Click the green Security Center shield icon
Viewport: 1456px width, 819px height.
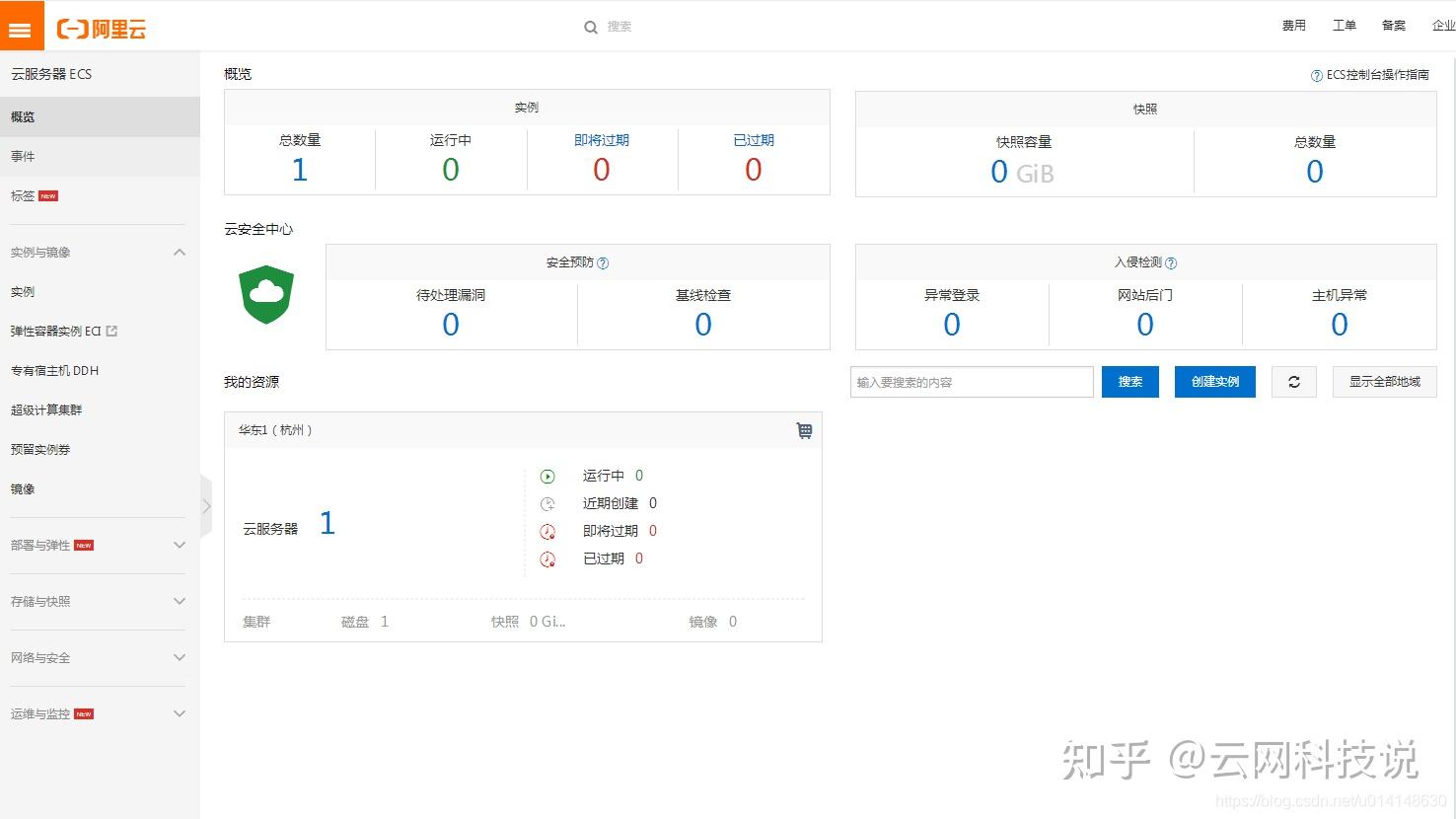click(x=266, y=294)
